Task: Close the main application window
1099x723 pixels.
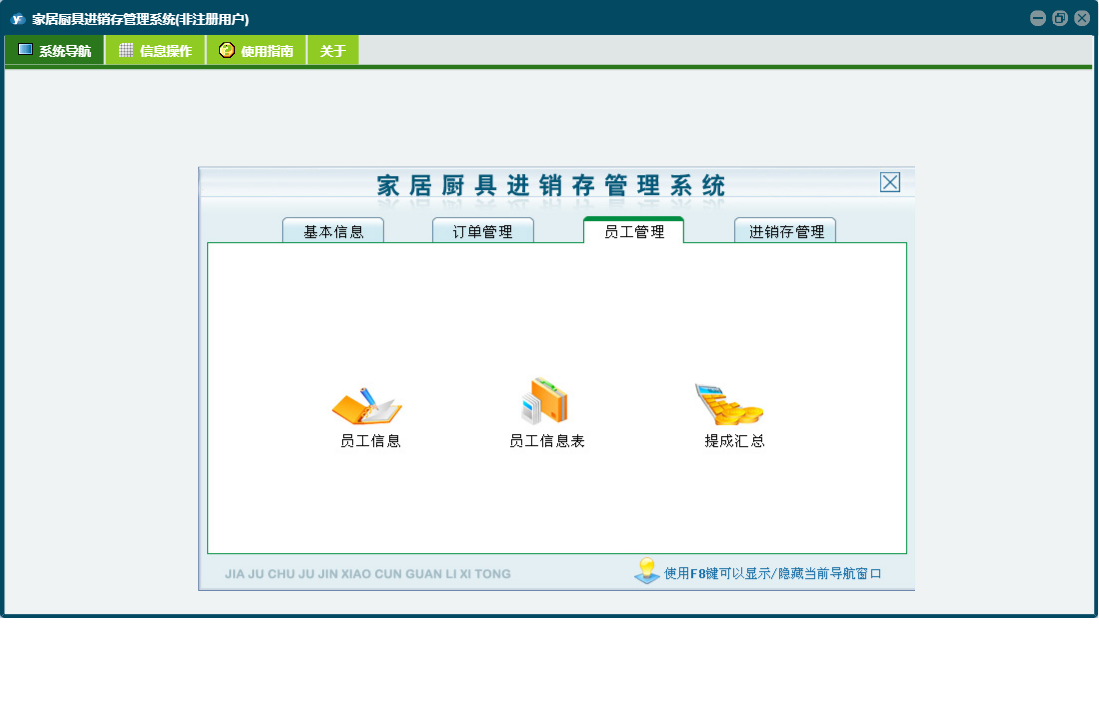Action: (1082, 18)
